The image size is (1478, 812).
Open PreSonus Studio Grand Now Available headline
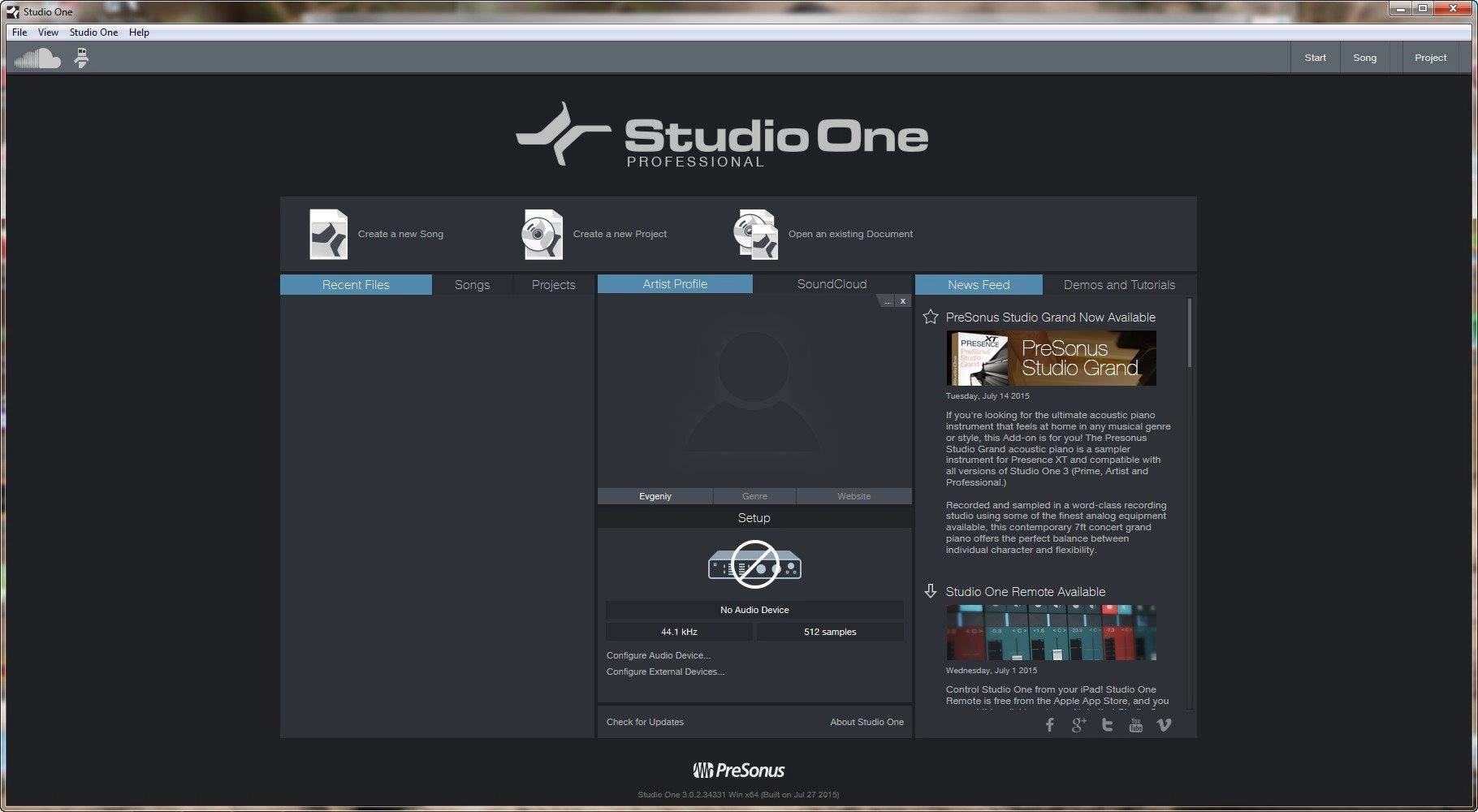pyautogui.click(x=1050, y=317)
